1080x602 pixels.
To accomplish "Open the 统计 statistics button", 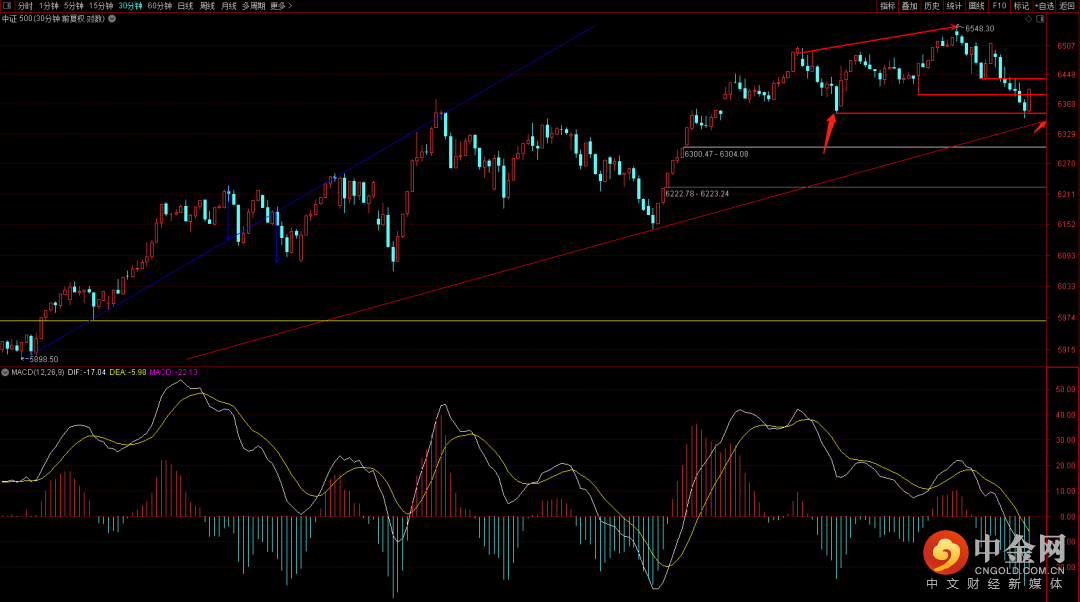I will pyautogui.click(x=954, y=6).
